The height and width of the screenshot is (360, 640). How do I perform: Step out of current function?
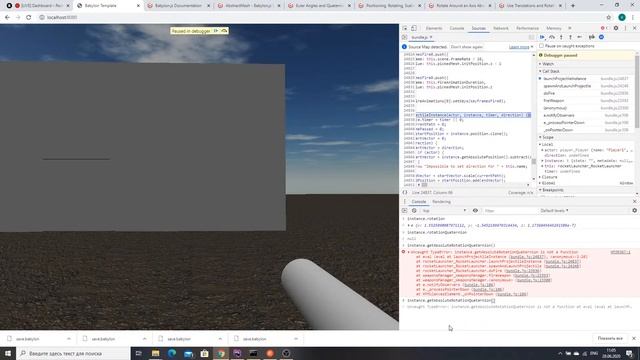570,37
